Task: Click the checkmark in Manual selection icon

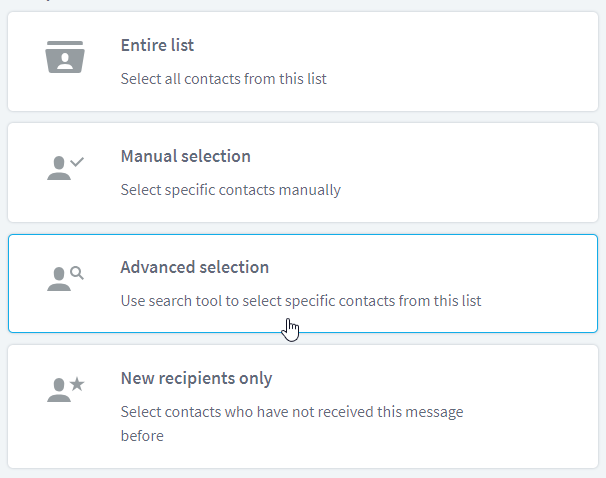Action: point(77,162)
